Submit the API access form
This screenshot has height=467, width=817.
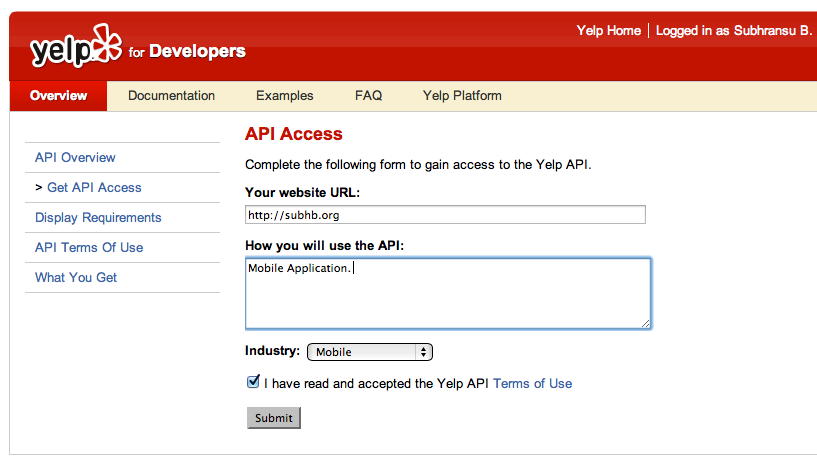coord(274,418)
